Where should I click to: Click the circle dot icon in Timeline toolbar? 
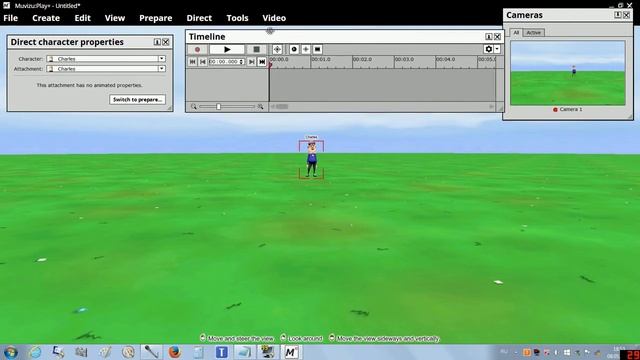tap(294, 49)
